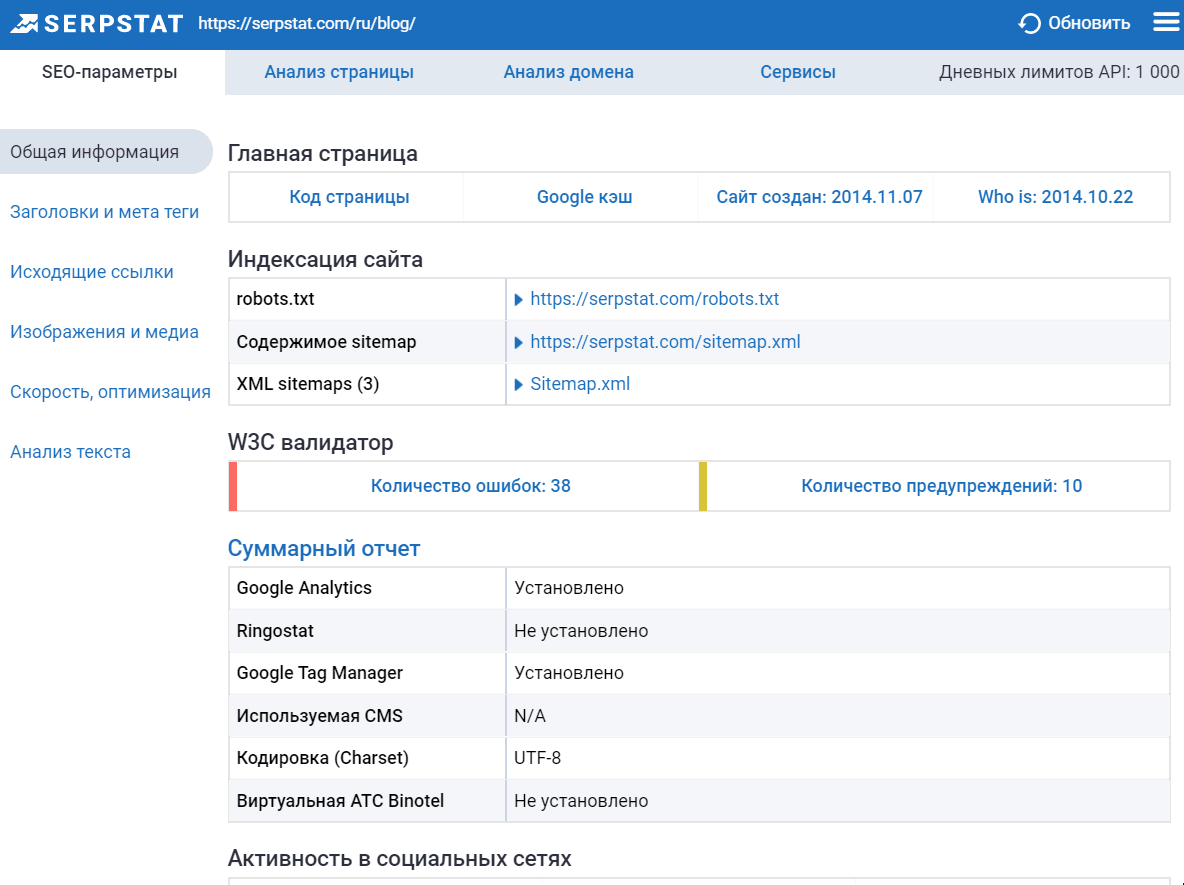The height and width of the screenshot is (885, 1184).
Task: Open the Анализ домена tab
Action: (x=569, y=72)
